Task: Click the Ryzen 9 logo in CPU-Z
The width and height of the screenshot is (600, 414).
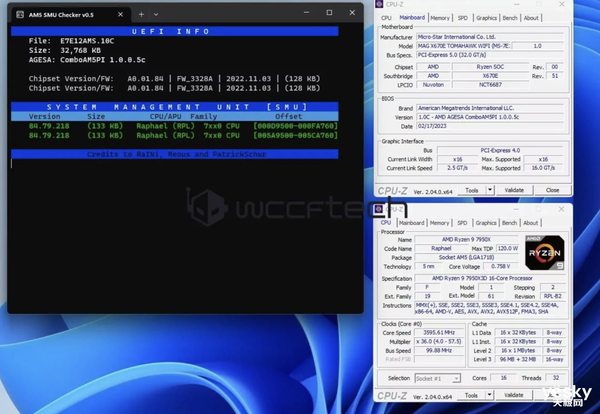Action: (x=545, y=253)
